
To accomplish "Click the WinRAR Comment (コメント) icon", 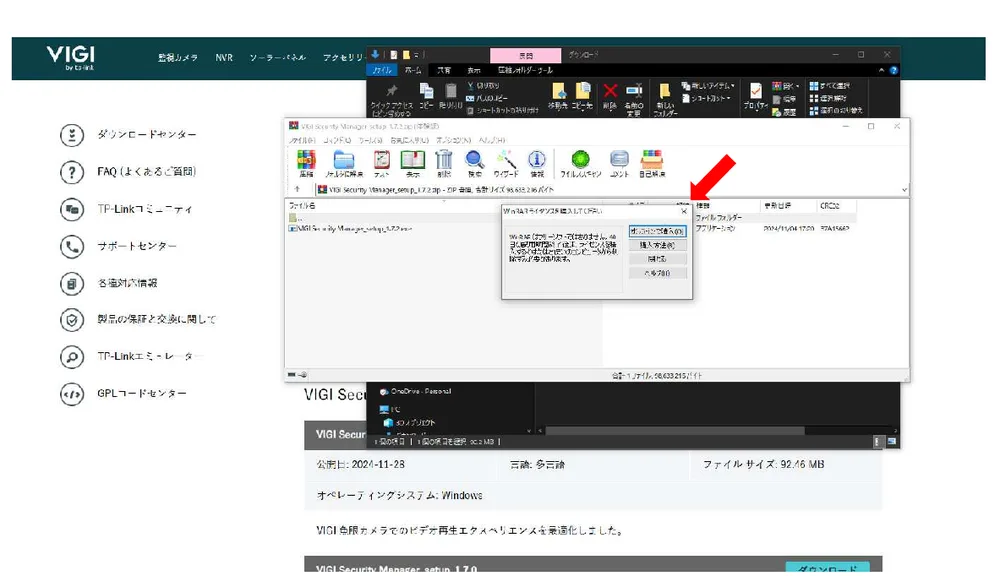I will (x=619, y=163).
